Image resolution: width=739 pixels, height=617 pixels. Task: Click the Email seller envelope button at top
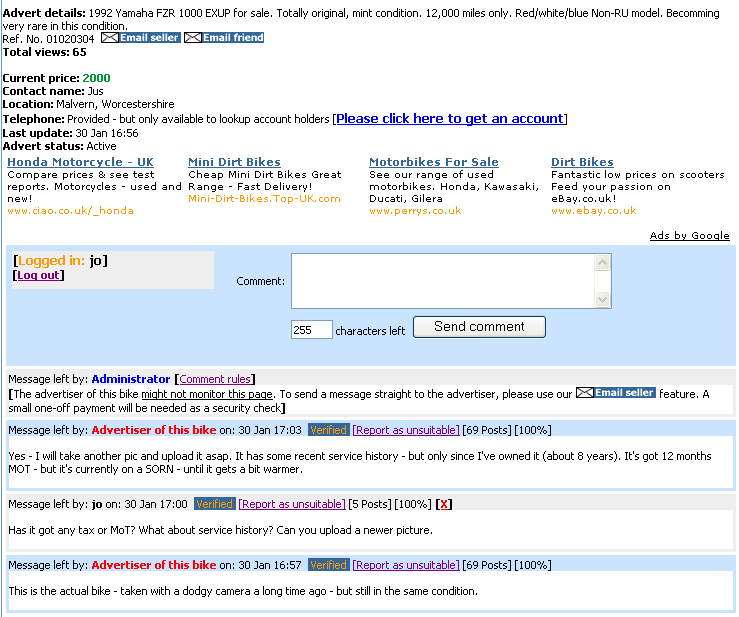coord(141,38)
